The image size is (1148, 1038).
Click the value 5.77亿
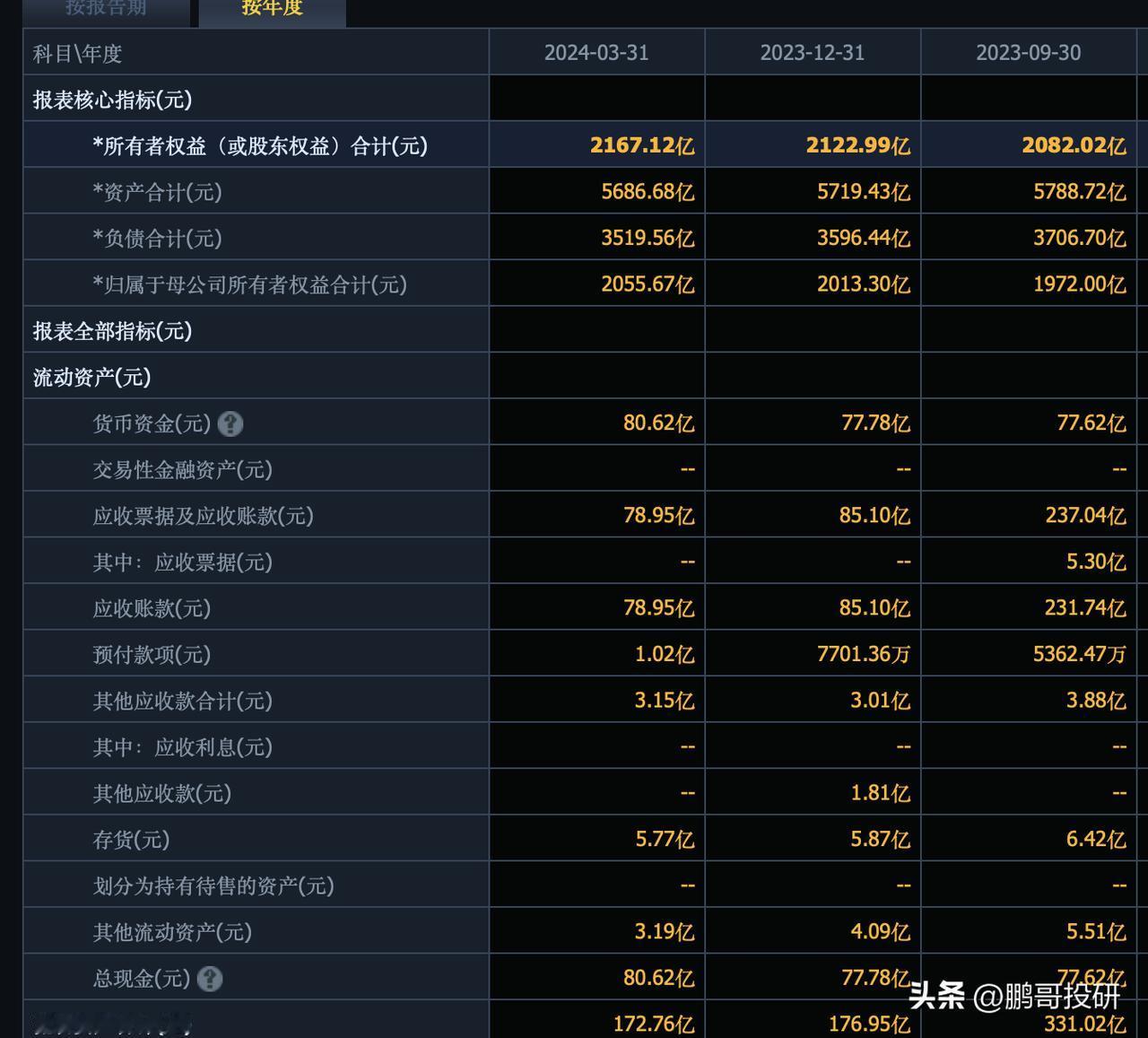(x=664, y=840)
